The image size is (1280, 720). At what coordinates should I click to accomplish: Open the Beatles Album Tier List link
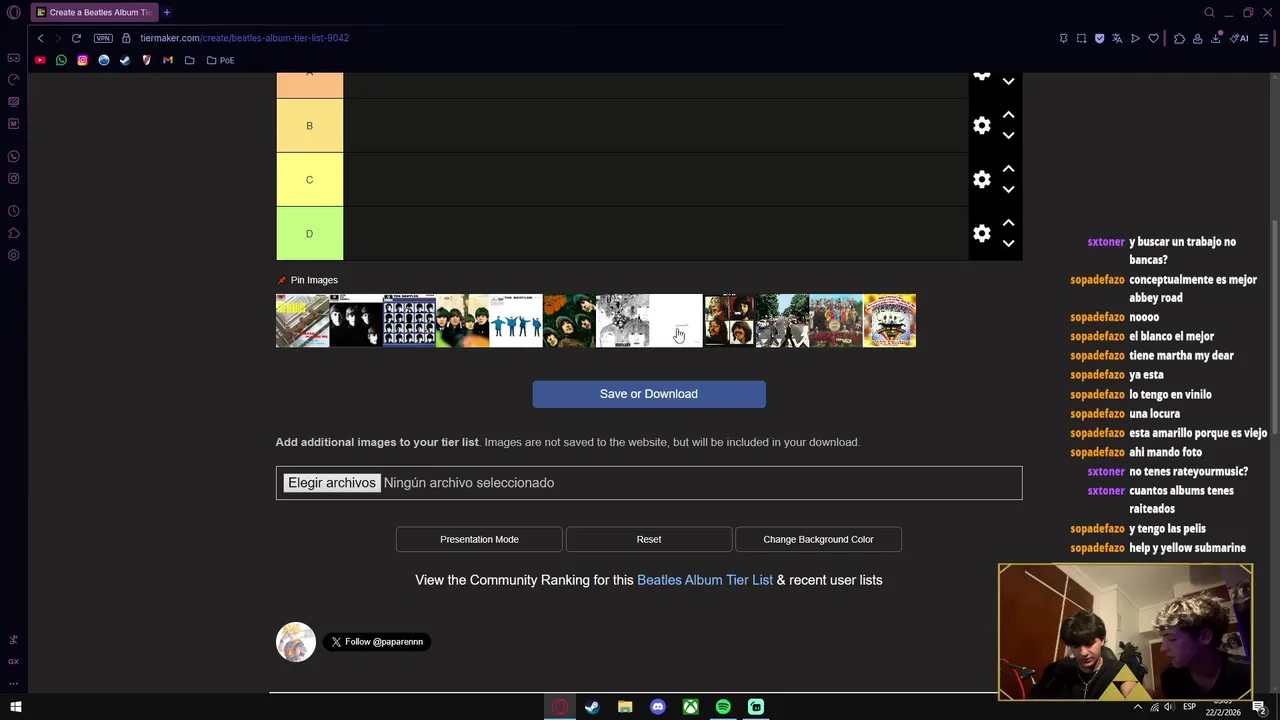tap(705, 580)
